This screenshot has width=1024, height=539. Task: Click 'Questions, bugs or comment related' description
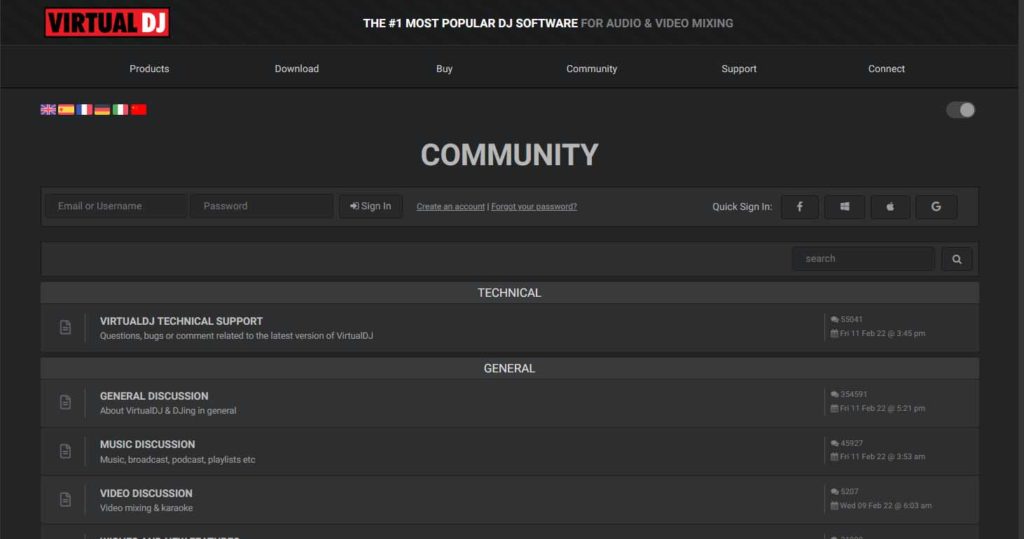click(236, 336)
